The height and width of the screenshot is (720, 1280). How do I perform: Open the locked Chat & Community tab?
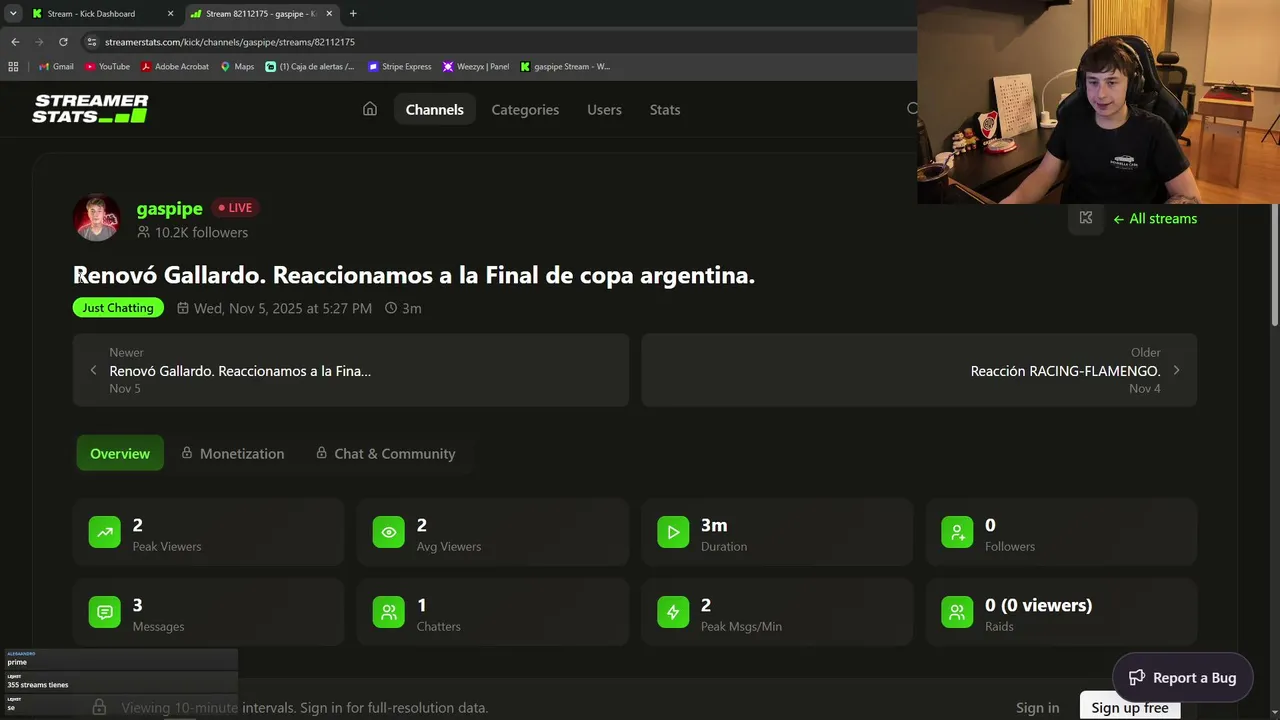(386, 453)
